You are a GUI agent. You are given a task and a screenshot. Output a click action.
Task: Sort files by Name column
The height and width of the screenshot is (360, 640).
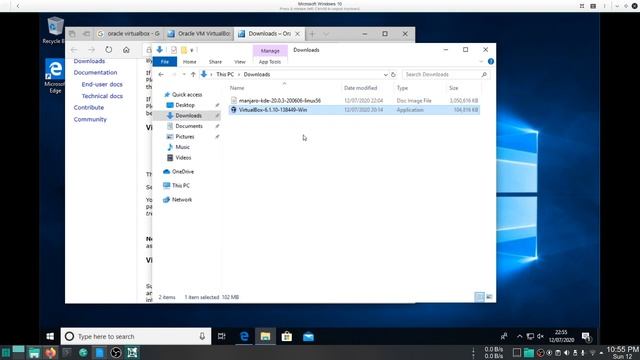pos(237,88)
